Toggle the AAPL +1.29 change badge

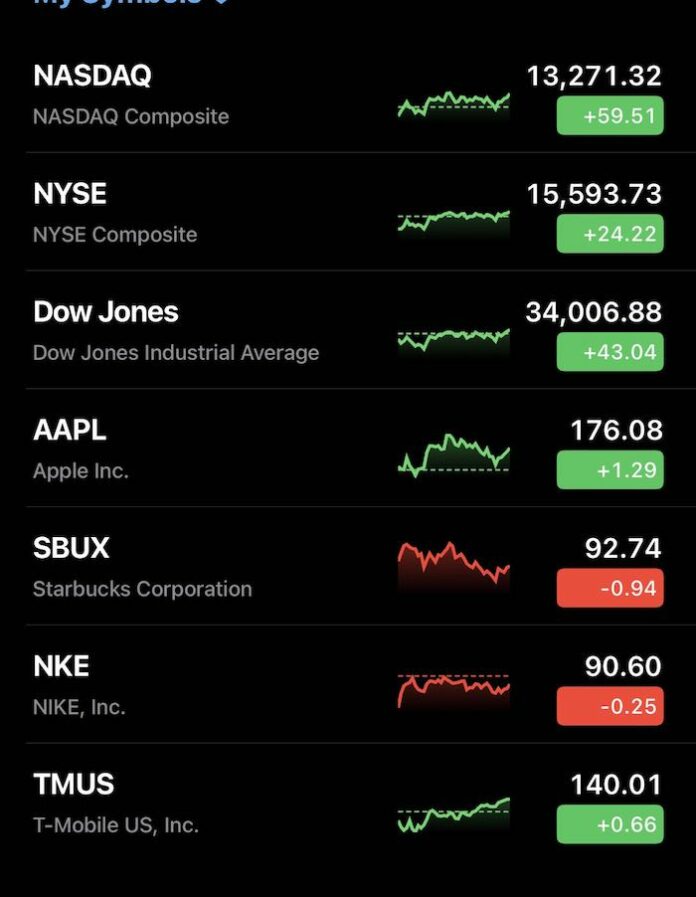(610, 470)
